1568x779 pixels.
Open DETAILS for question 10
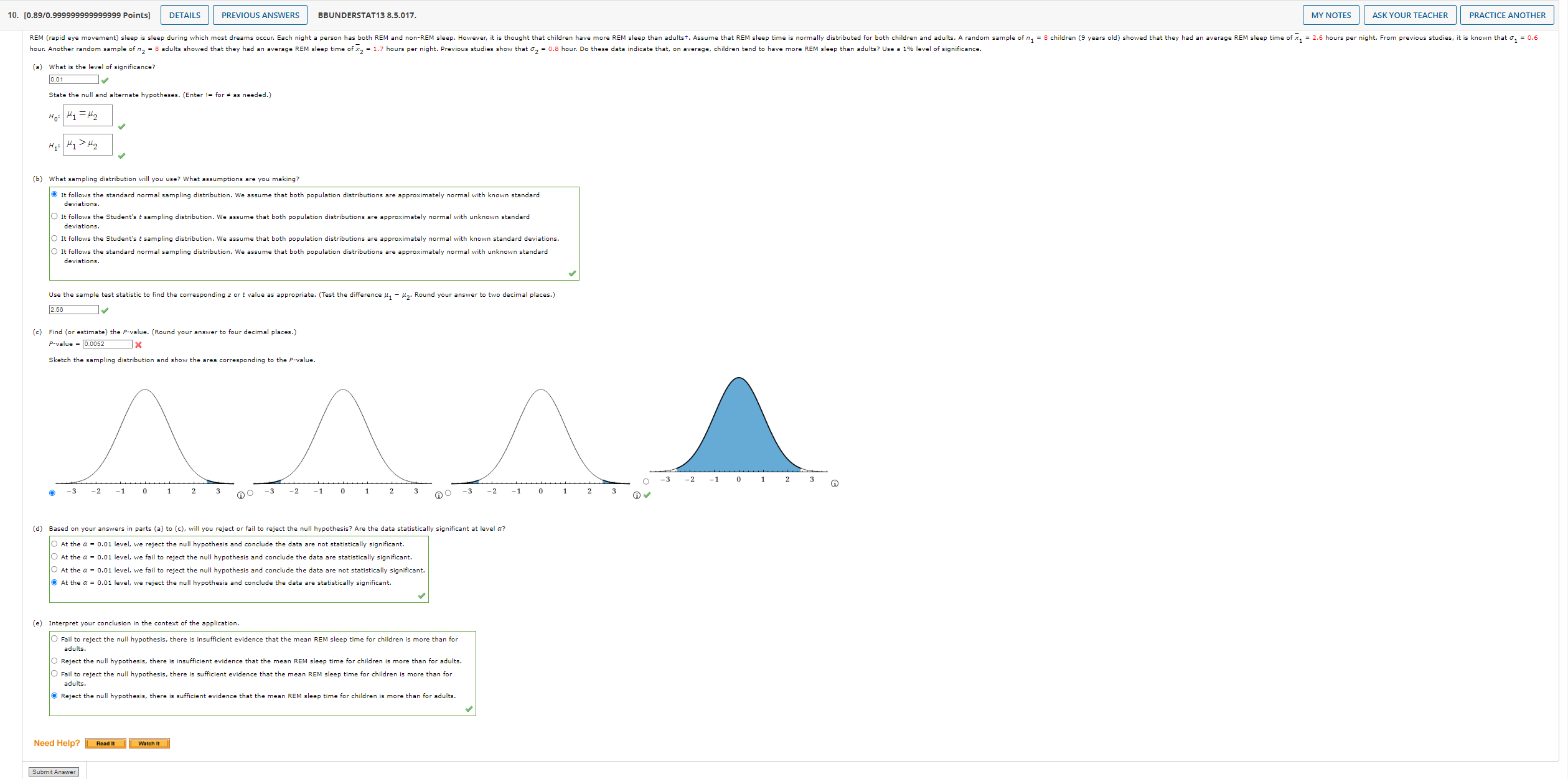point(184,14)
